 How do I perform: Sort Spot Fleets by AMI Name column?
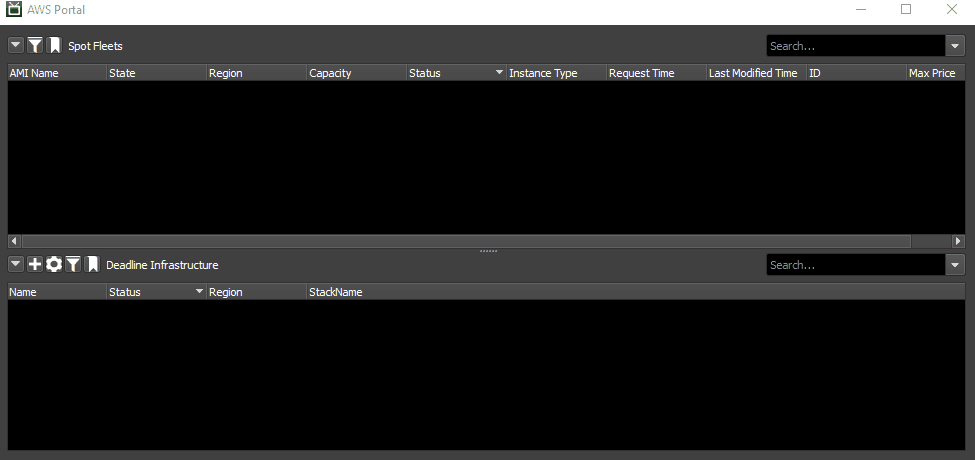(57, 73)
